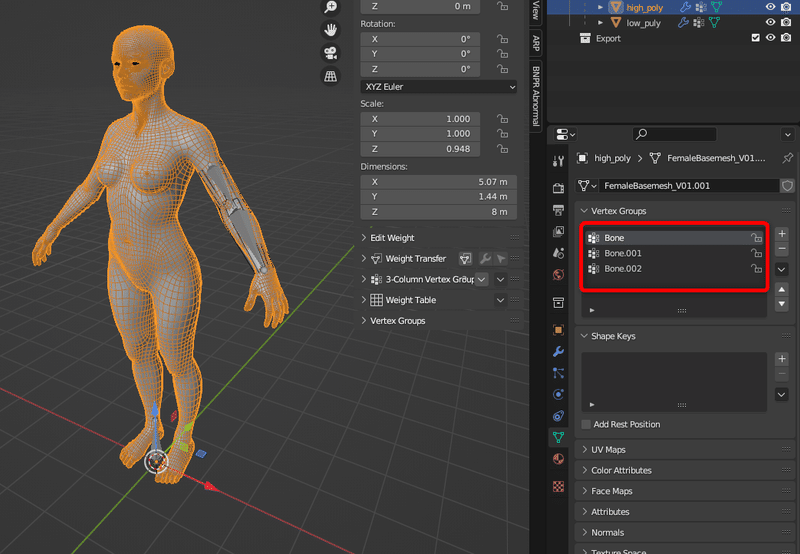Lock the Bone.001 vertex group
Viewport: 800px width, 554px height.
tap(756, 253)
